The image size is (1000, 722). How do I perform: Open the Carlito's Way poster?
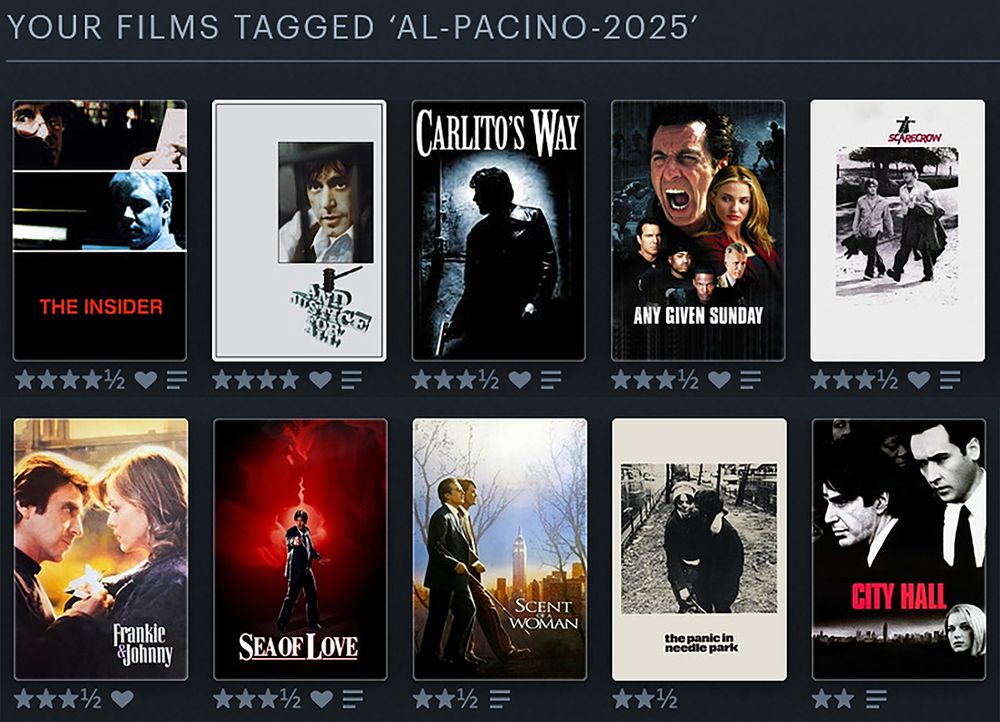point(499,230)
